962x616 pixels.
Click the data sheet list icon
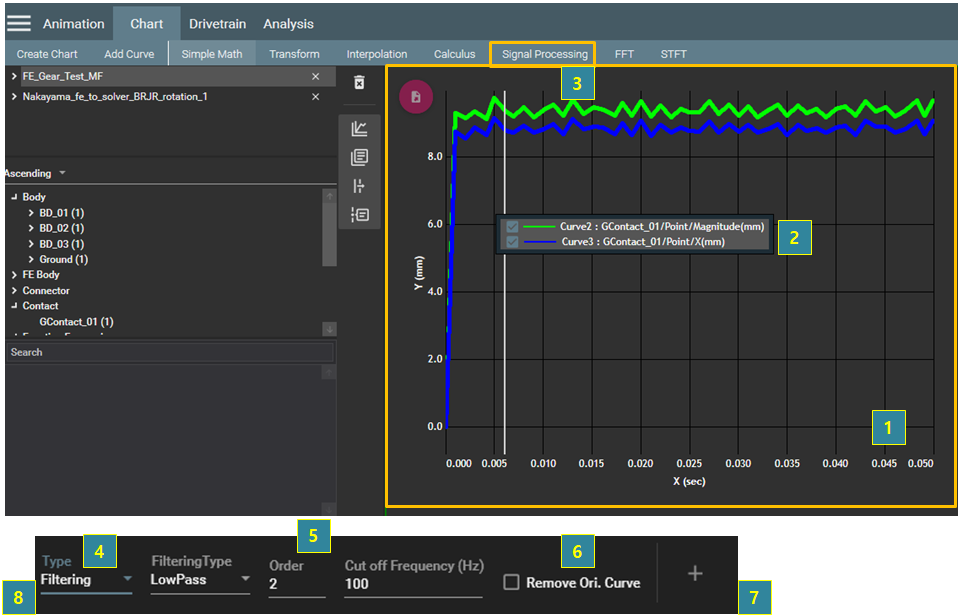coord(359,157)
